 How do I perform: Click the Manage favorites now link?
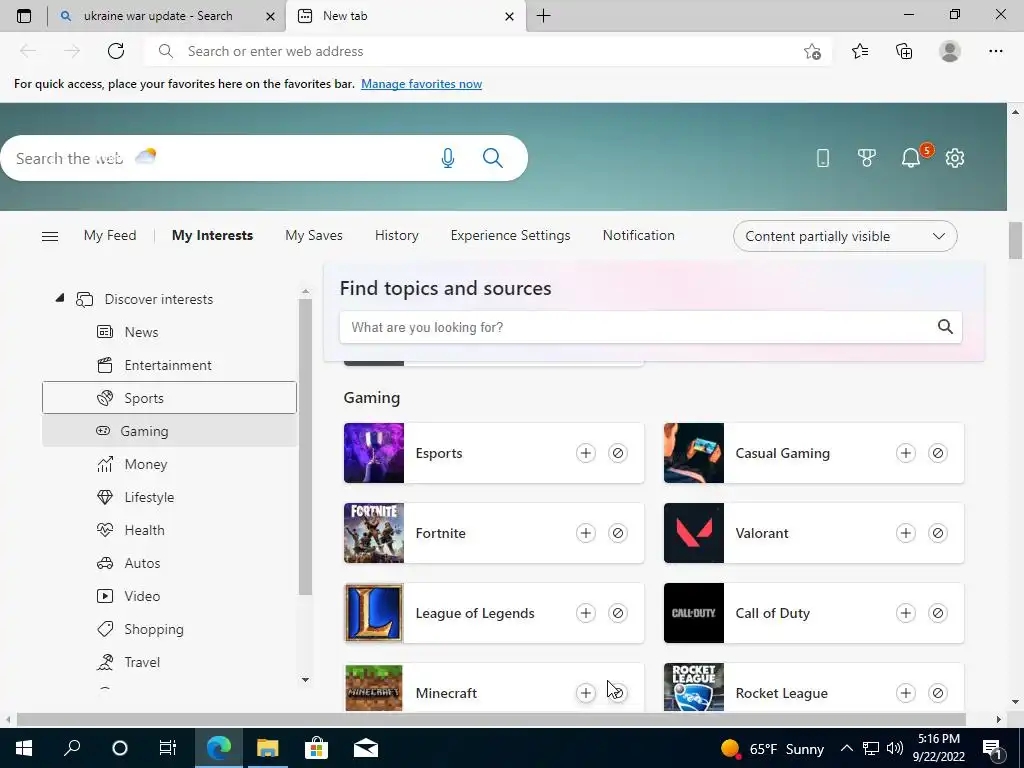tap(421, 84)
